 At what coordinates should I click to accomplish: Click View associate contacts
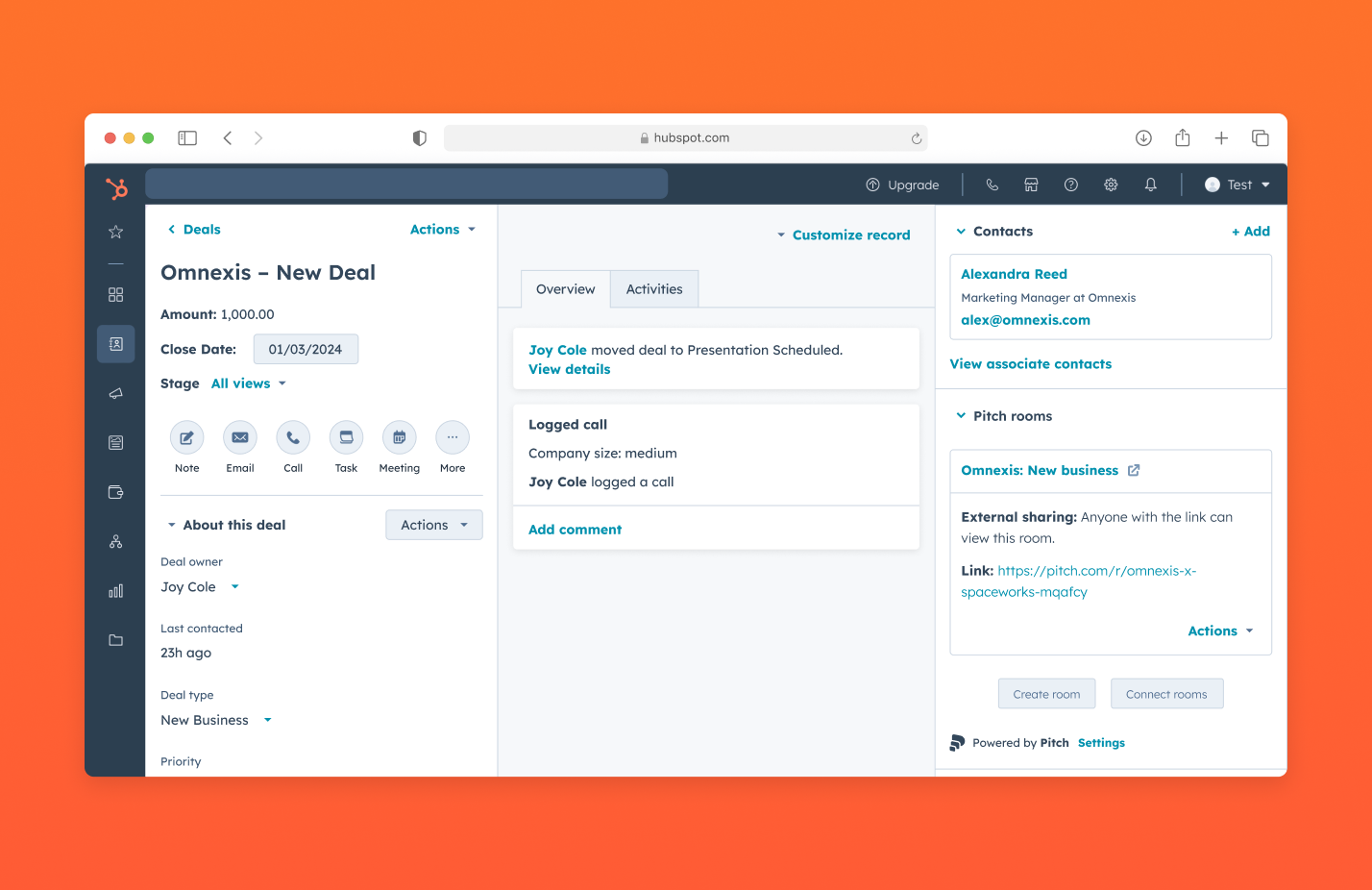coord(1030,364)
